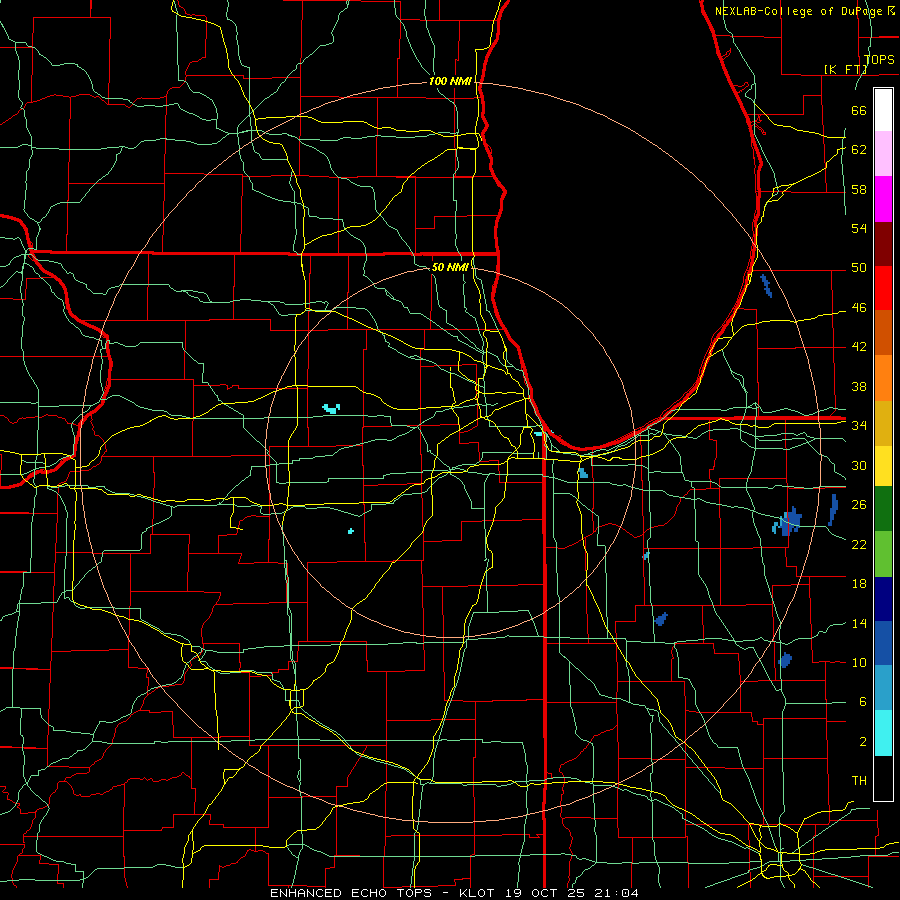Select the dark maroon legend swatch
Screen dimensions: 900x900
tap(883, 244)
